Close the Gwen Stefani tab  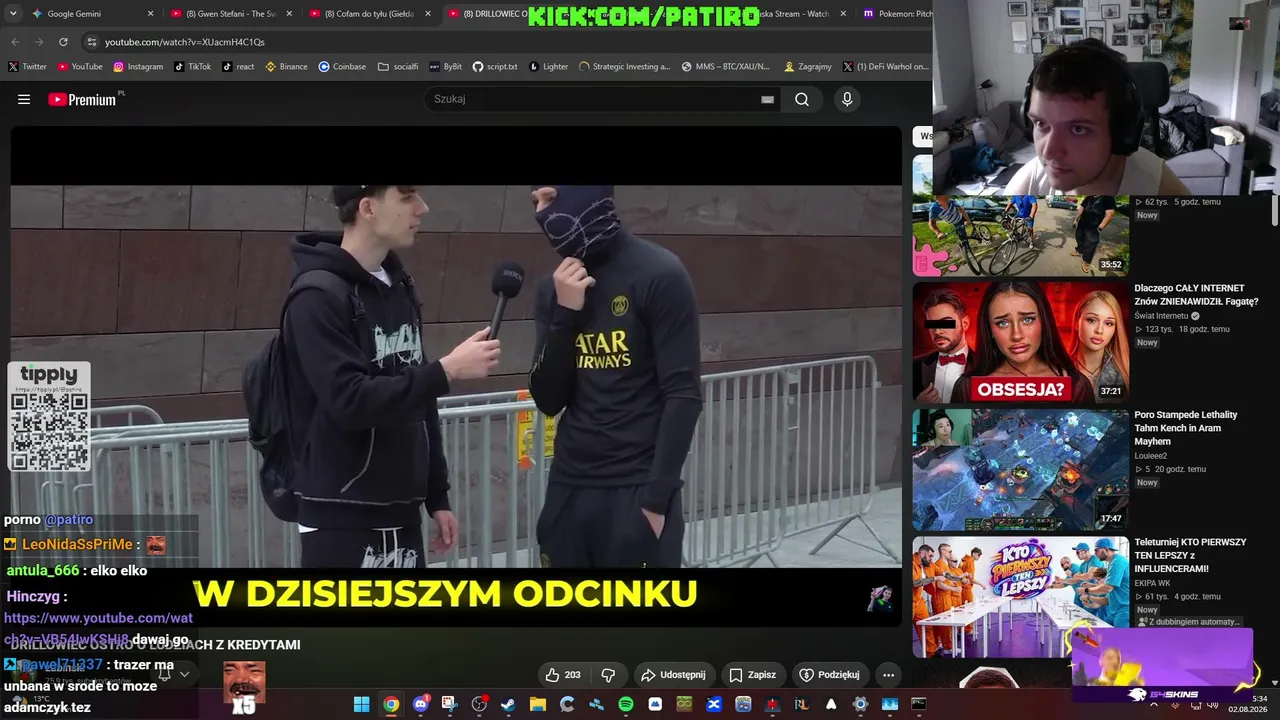pos(290,14)
